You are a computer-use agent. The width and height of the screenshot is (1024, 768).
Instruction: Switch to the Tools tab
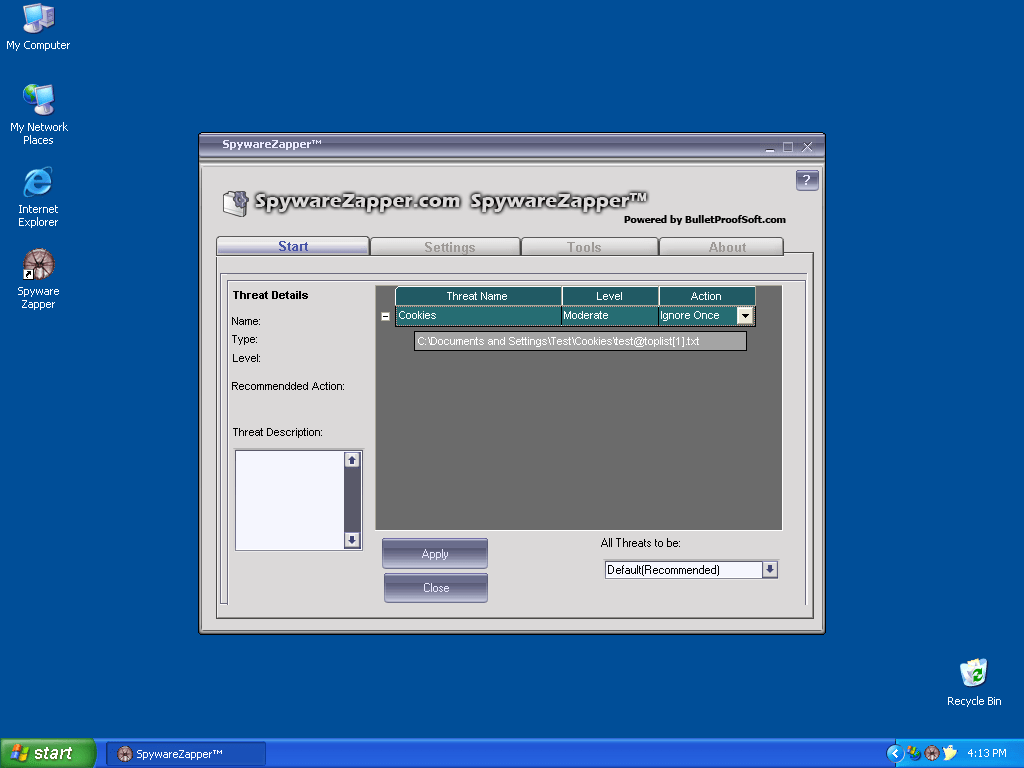pos(584,247)
